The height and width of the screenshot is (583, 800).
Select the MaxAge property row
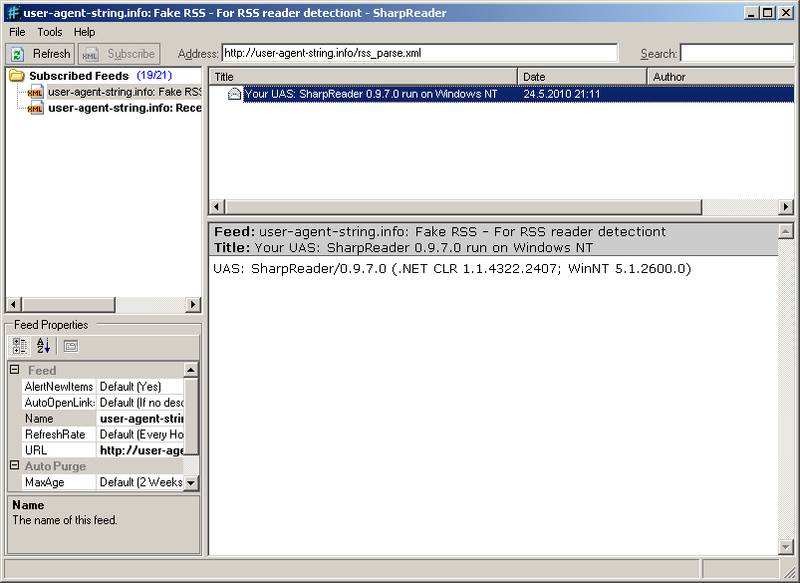click(103, 482)
